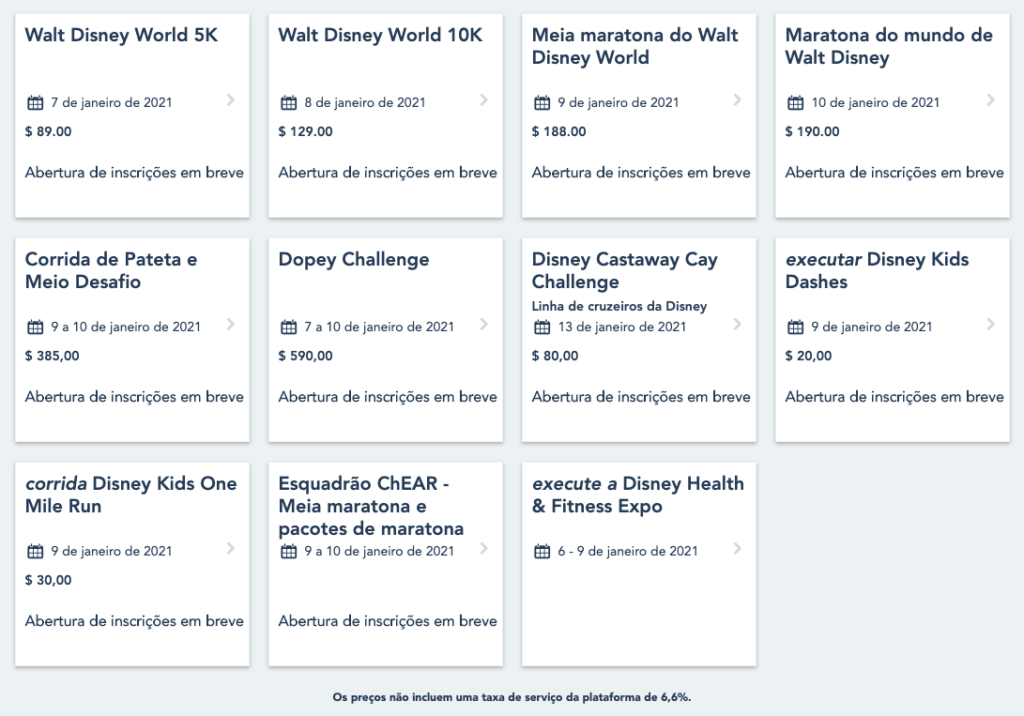Open chevron on Maratona do mundo de Walt Disney

990,100
